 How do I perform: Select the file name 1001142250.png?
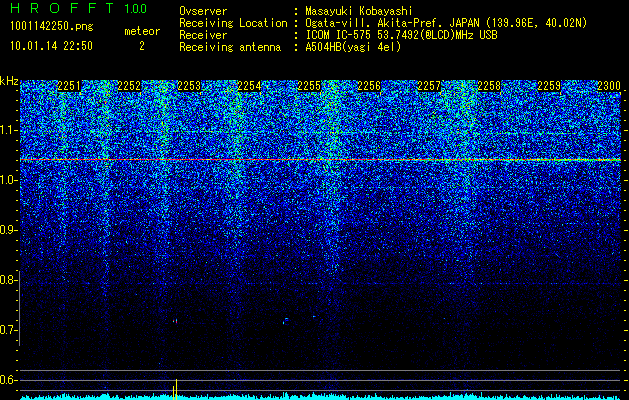52,27
